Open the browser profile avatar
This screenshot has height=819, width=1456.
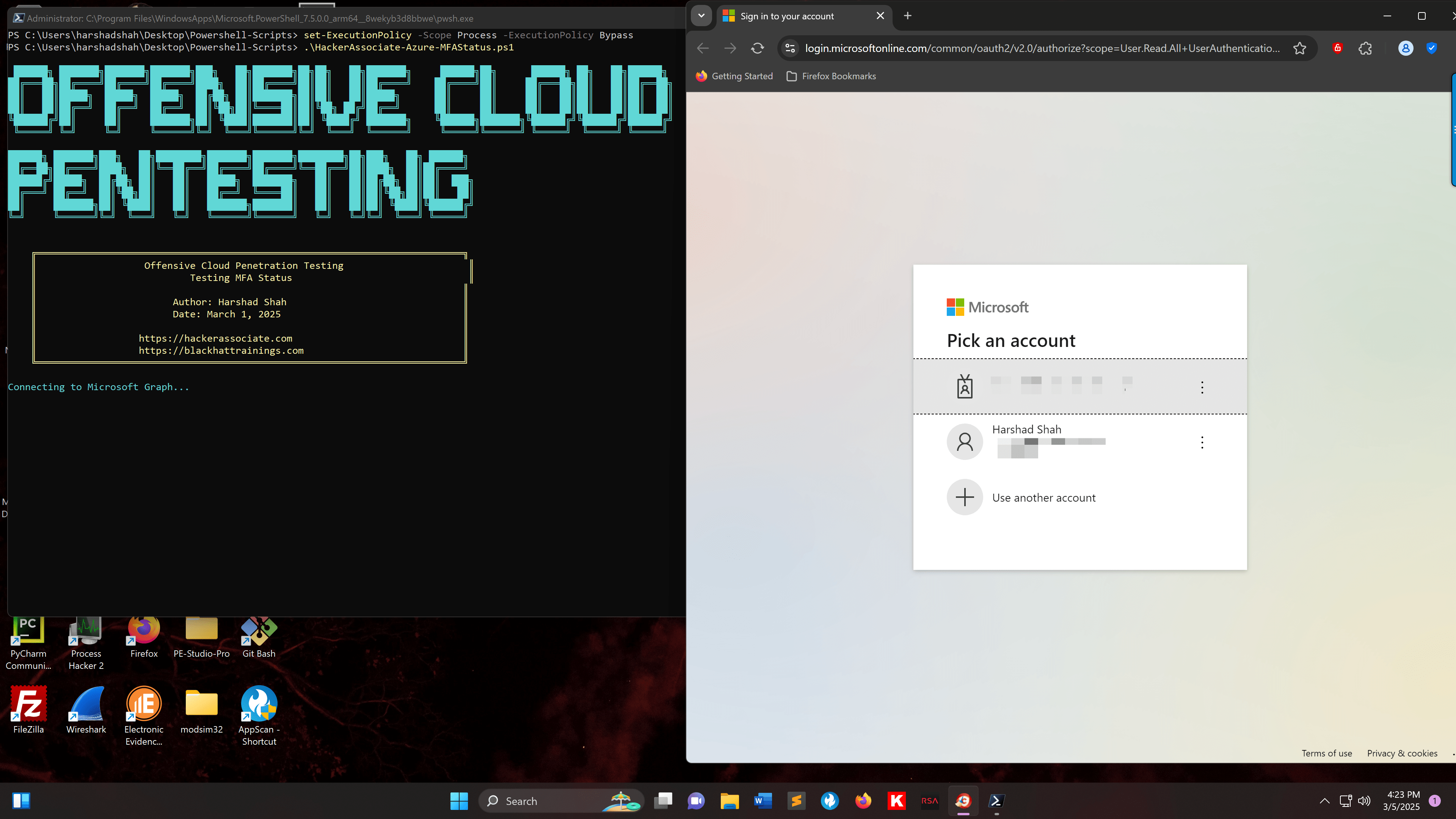click(1406, 49)
